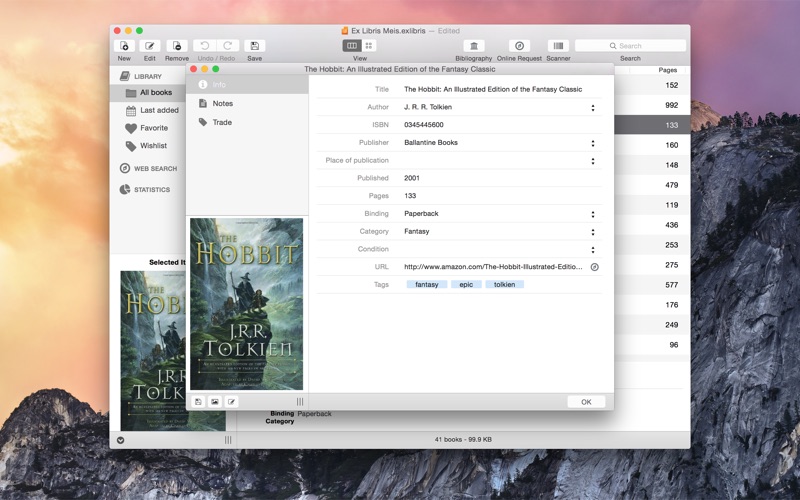The width and height of the screenshot is (800, 500).
Task: Open the Author field dropdown
Action: click(593, 108)
